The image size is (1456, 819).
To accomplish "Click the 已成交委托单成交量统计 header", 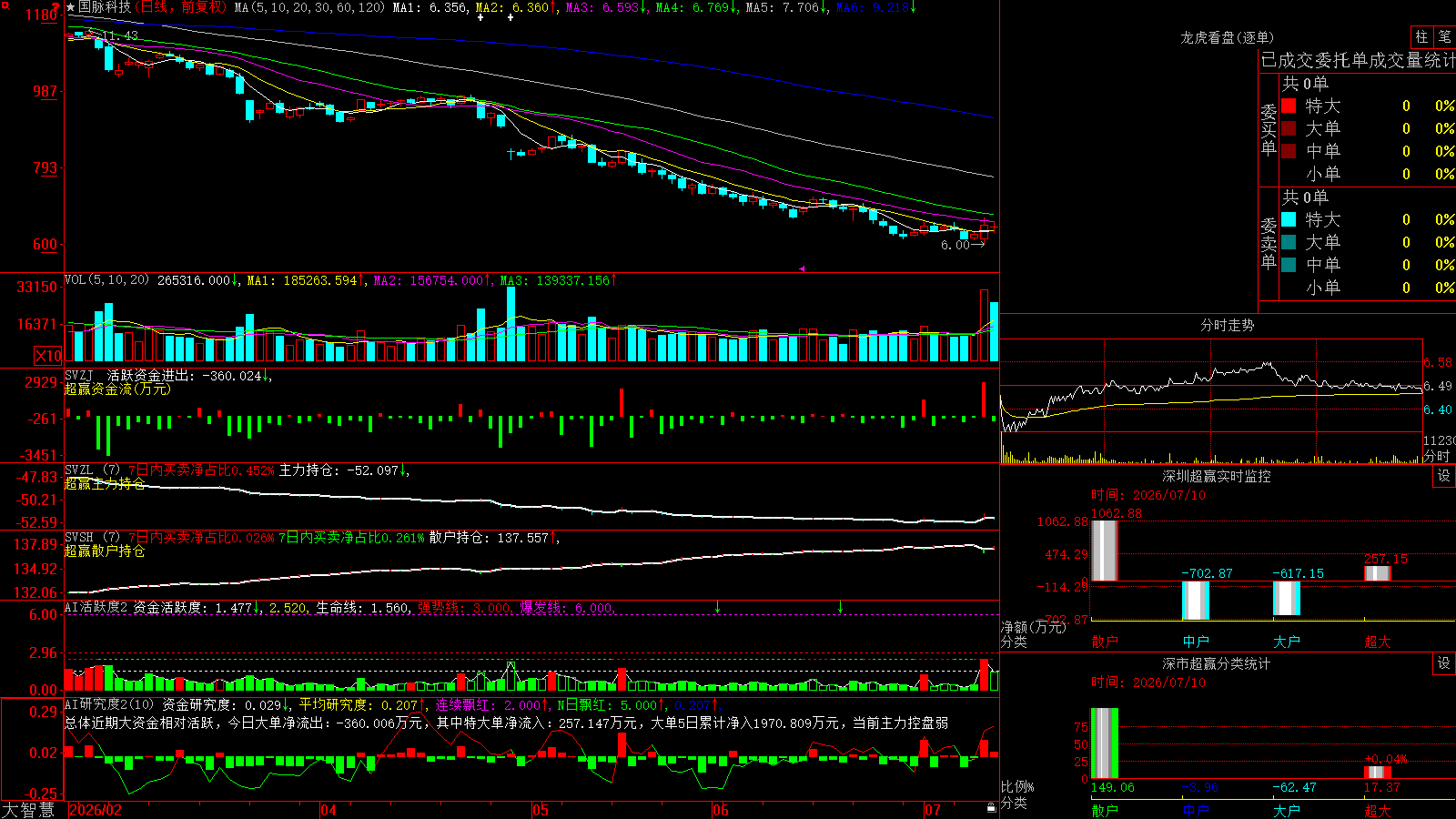I will [x=1358, y=60].
